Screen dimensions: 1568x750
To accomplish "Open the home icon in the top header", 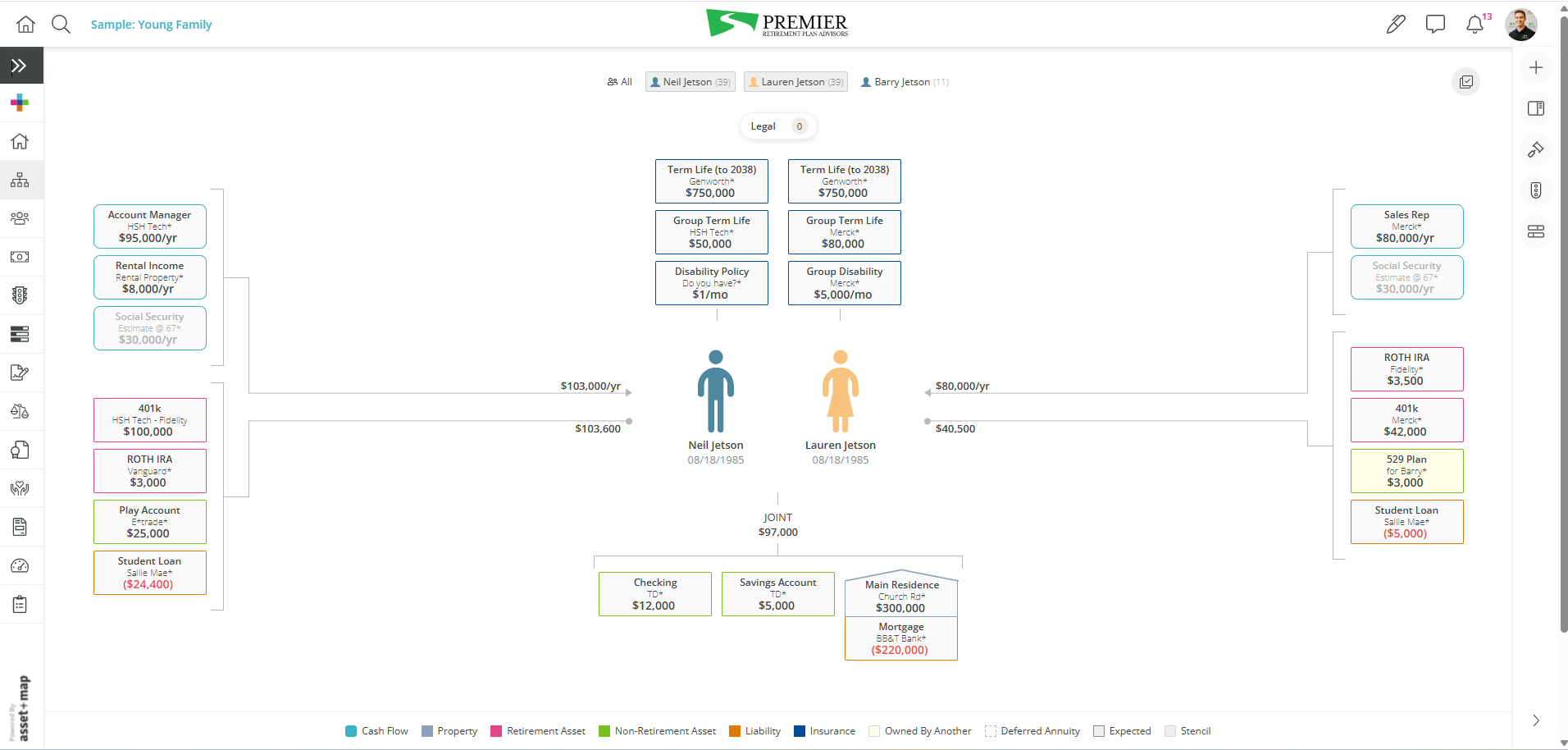I will [26, 24].
